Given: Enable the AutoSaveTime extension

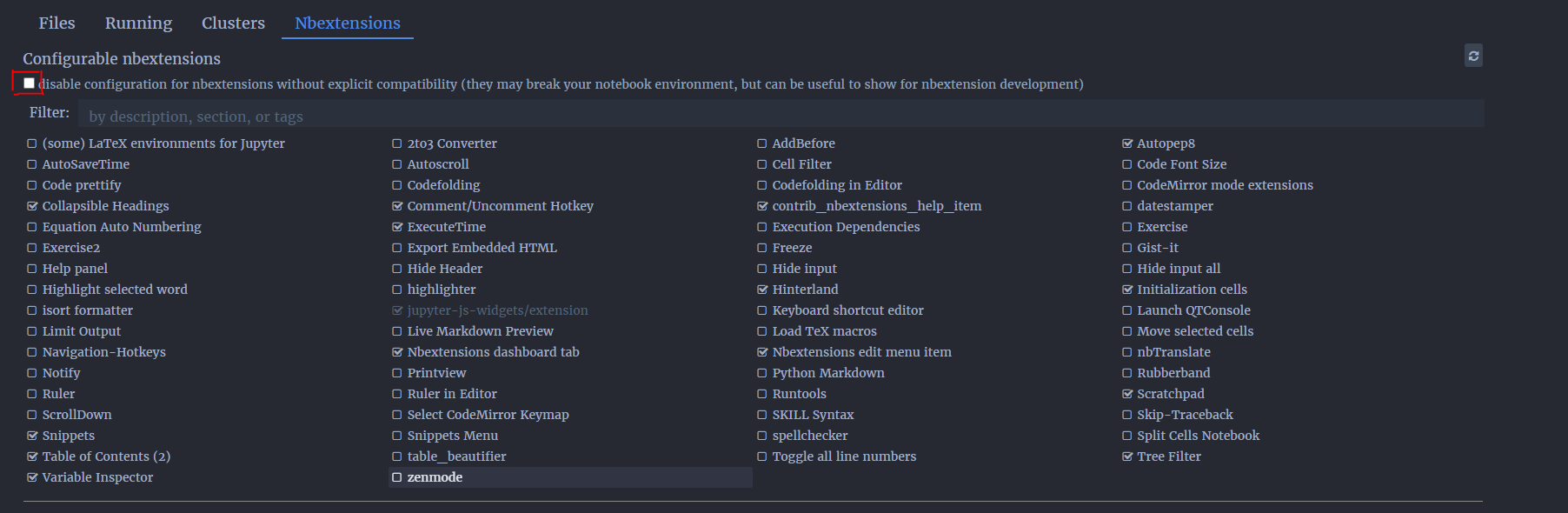Looking at the screenshot, I should [x=32, y=164].
